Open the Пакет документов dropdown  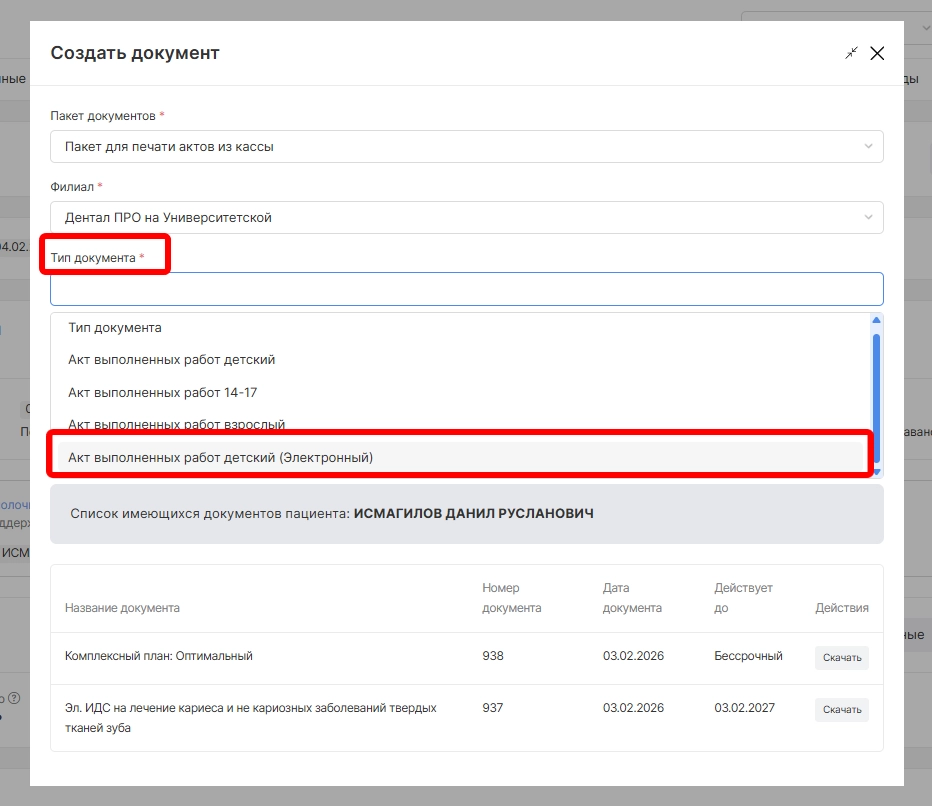pos(466,146)
